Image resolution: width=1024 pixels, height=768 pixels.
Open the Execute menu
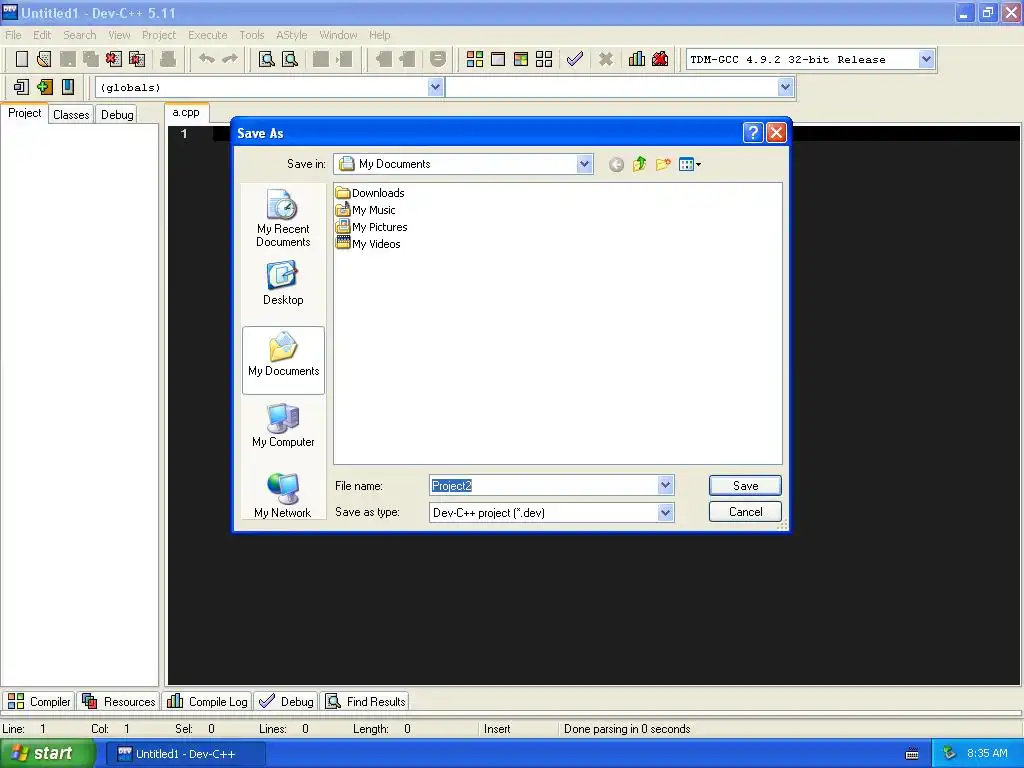pyautogui.click(x=208, y=35)
